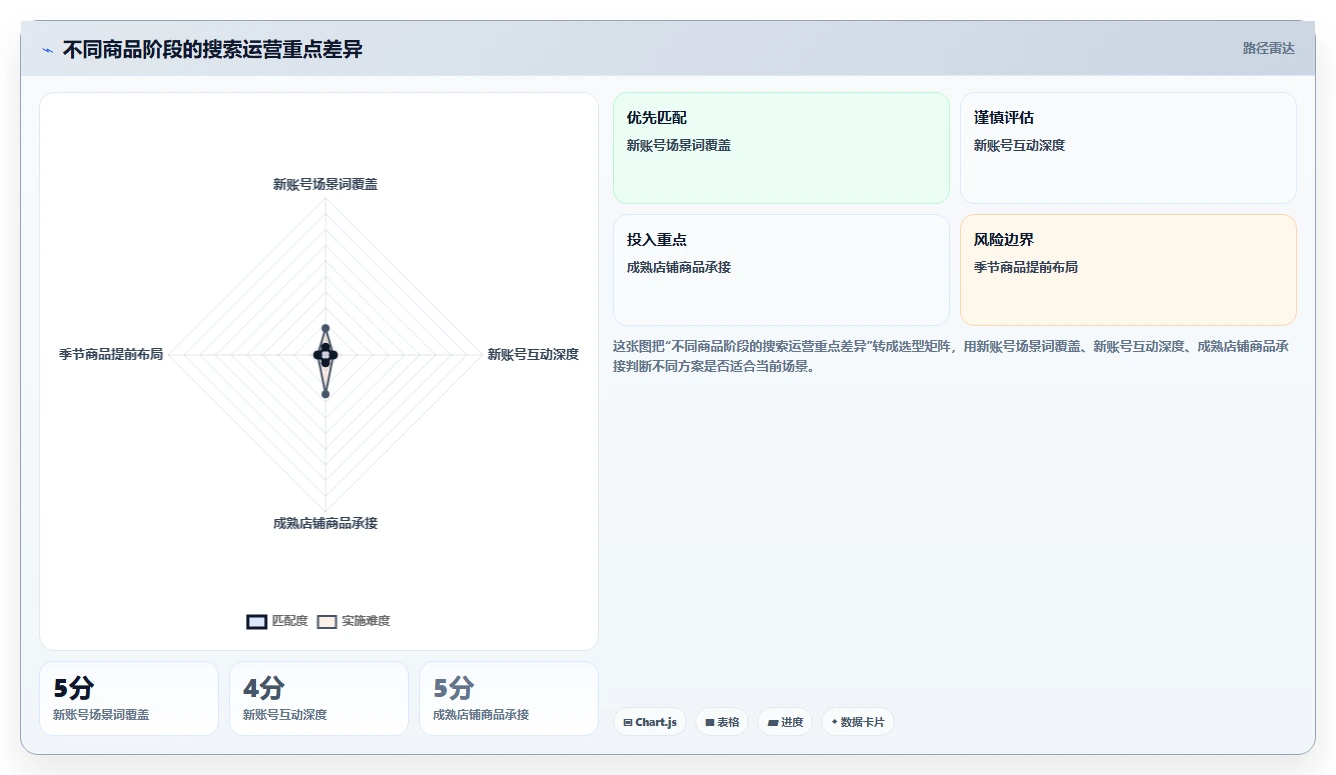1336x775 pixels.
Task: Click the radar axis label 新账号互动深度
Action: point(533,354)
